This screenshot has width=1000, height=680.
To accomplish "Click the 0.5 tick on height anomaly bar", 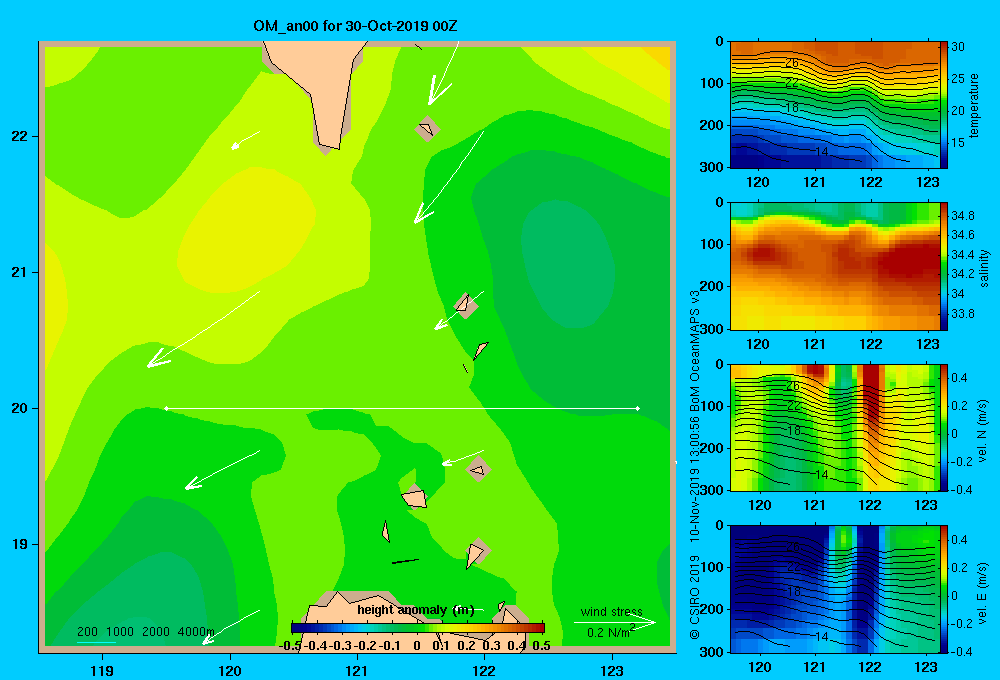I will 541,646.
